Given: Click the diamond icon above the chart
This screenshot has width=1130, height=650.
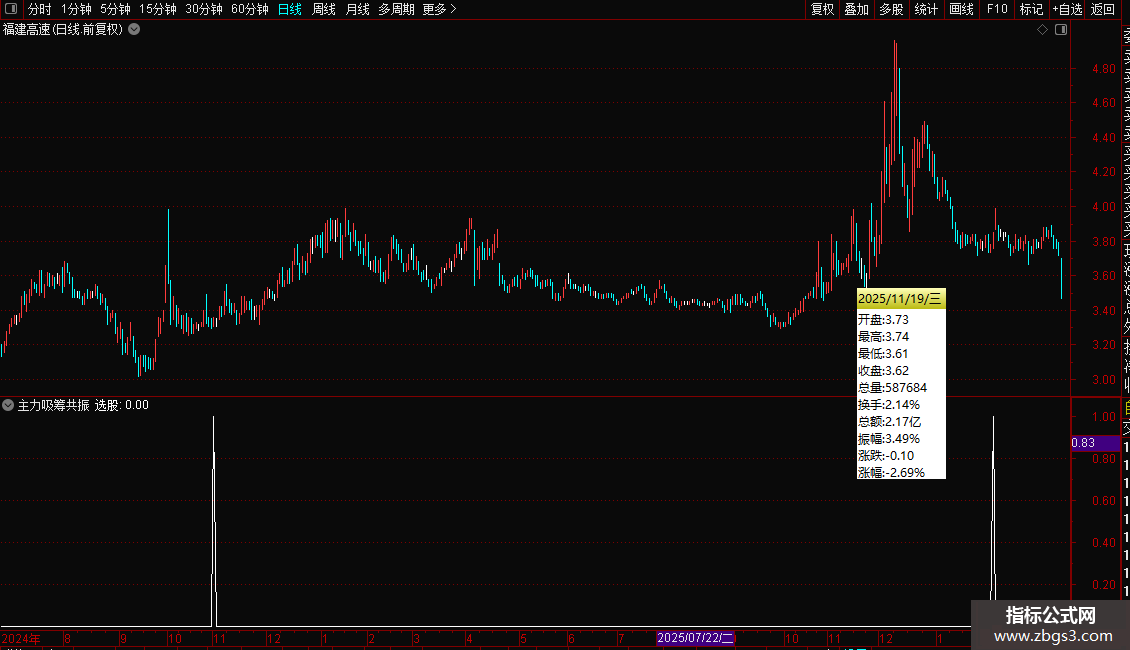Looking at the screenshot, I should pyautogui.click(x=1042, y=30).
